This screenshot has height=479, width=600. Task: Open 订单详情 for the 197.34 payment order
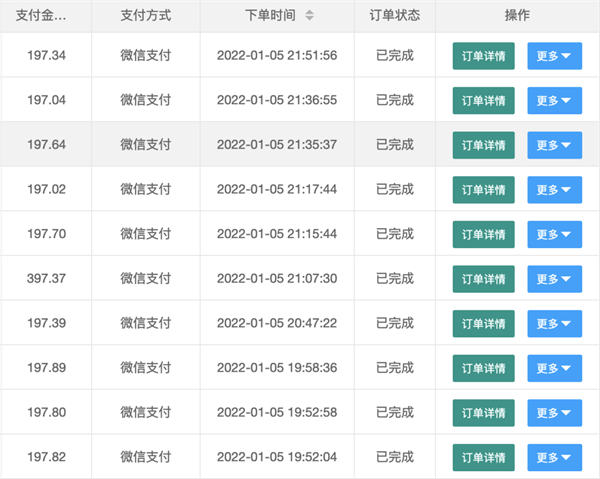click(483, 56)
